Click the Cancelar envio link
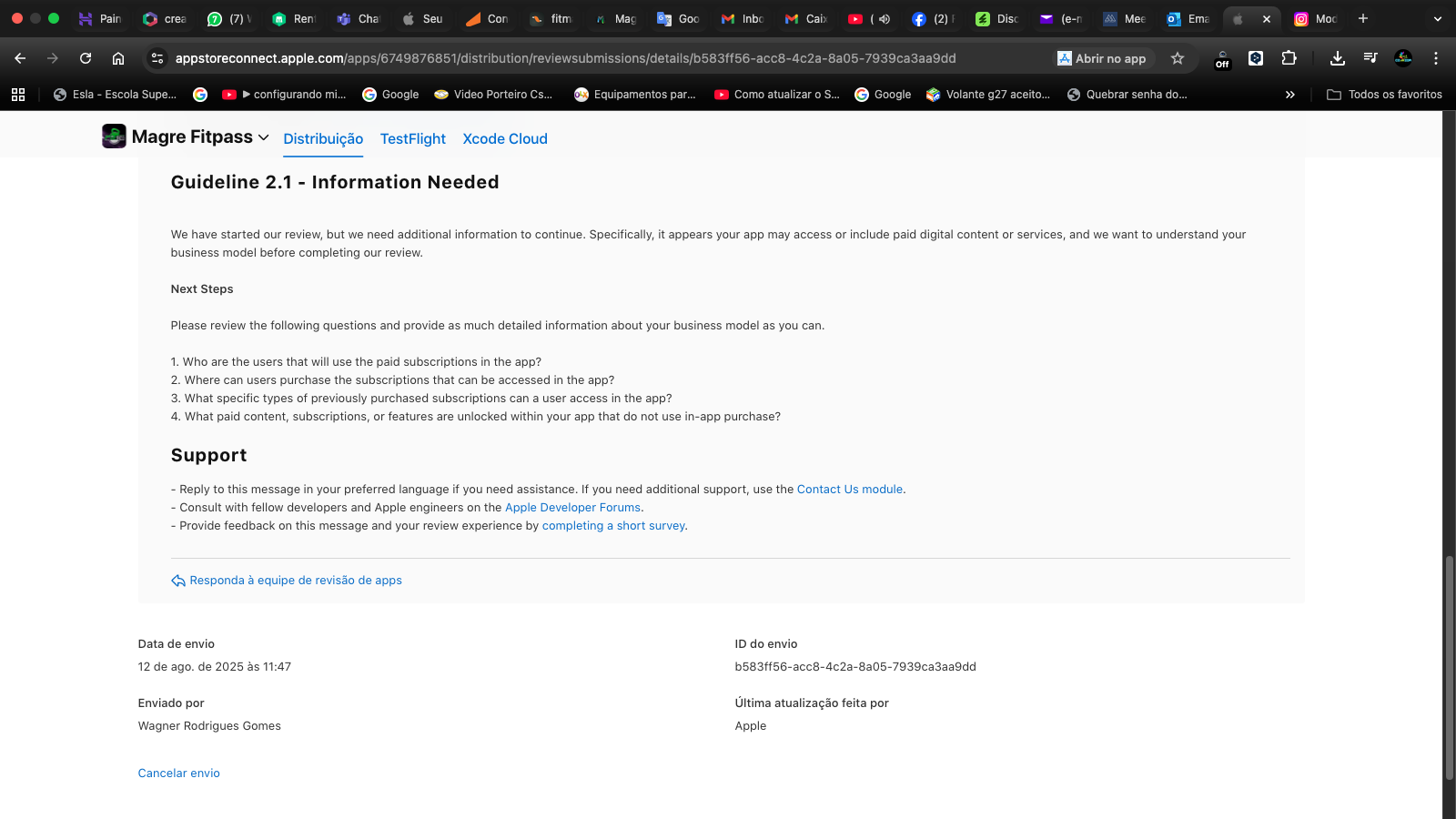 click(x=179, y=773)
